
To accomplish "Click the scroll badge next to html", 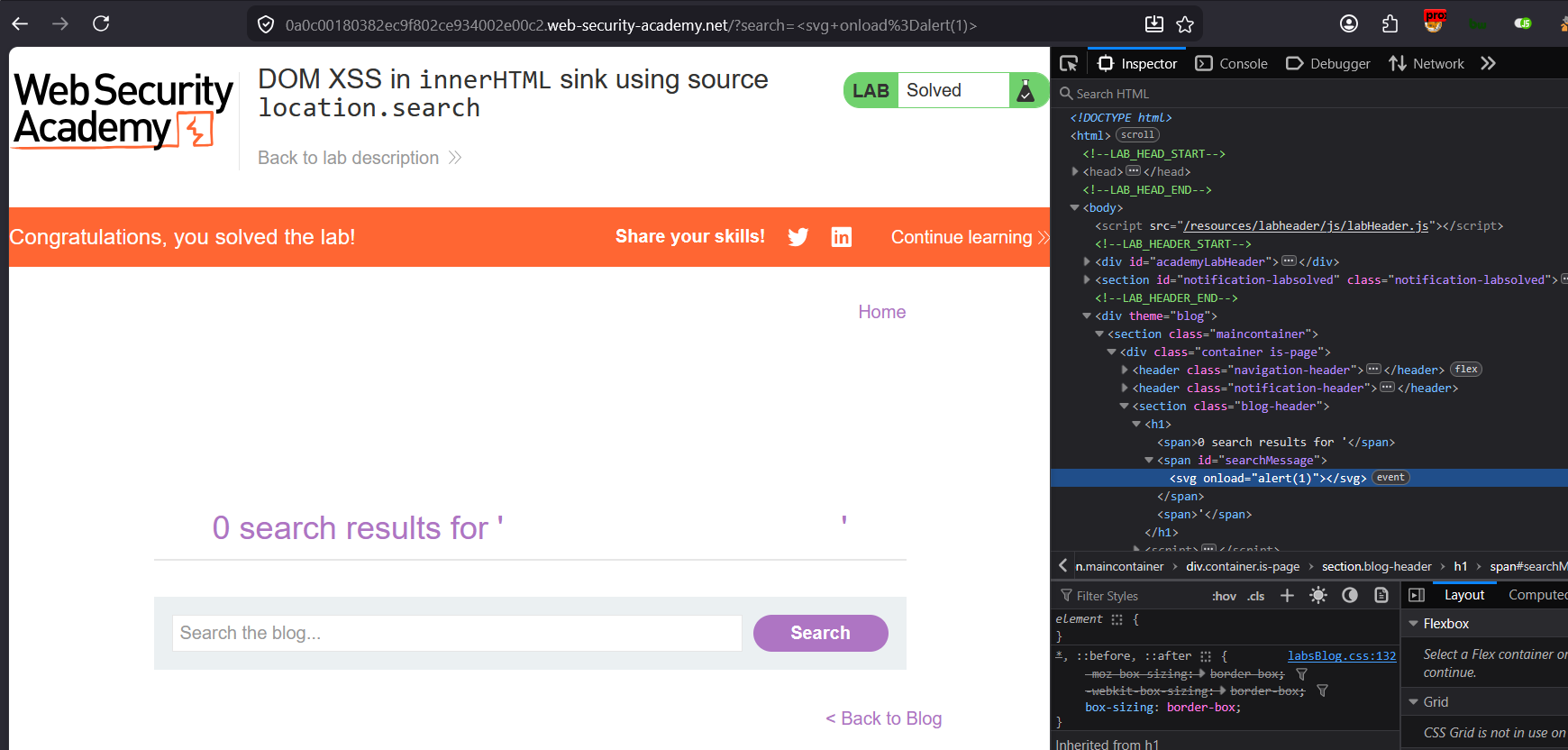I will (1137, 135).
